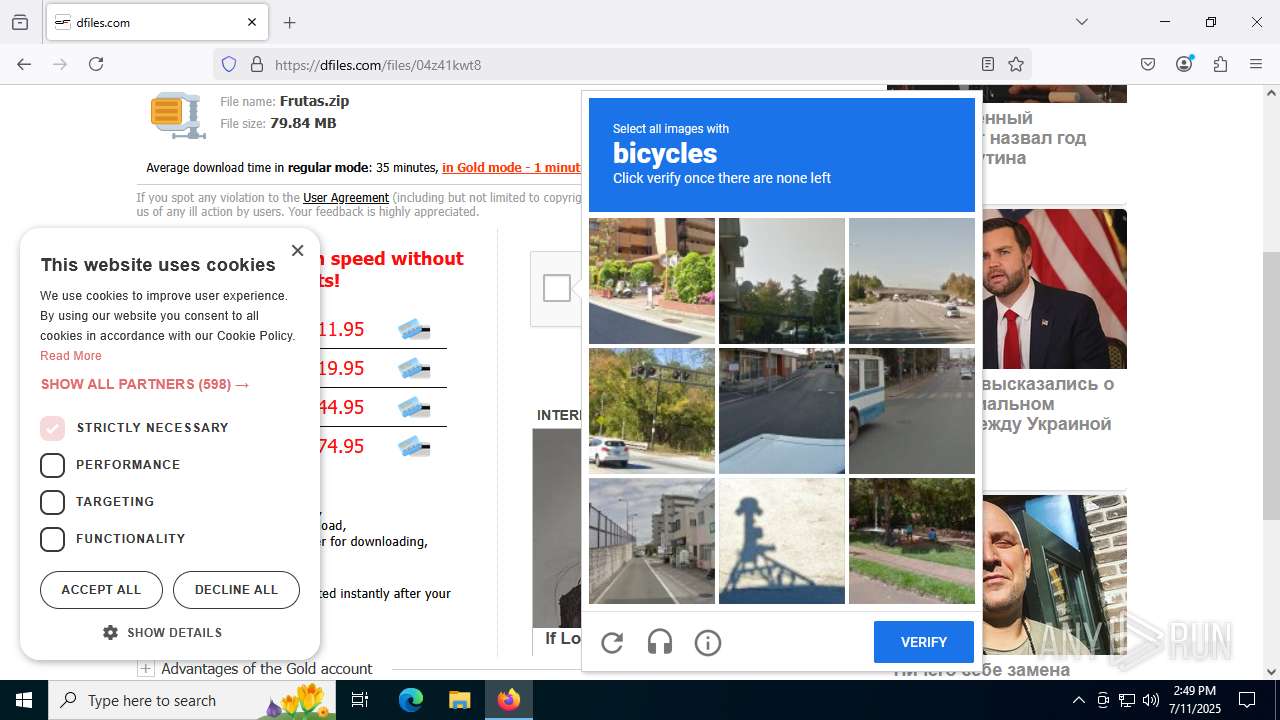The height and width of the screenshot is (720, 1280).
Task: Open the extensions puzzle icon
Action: [x=1220, y=64]
